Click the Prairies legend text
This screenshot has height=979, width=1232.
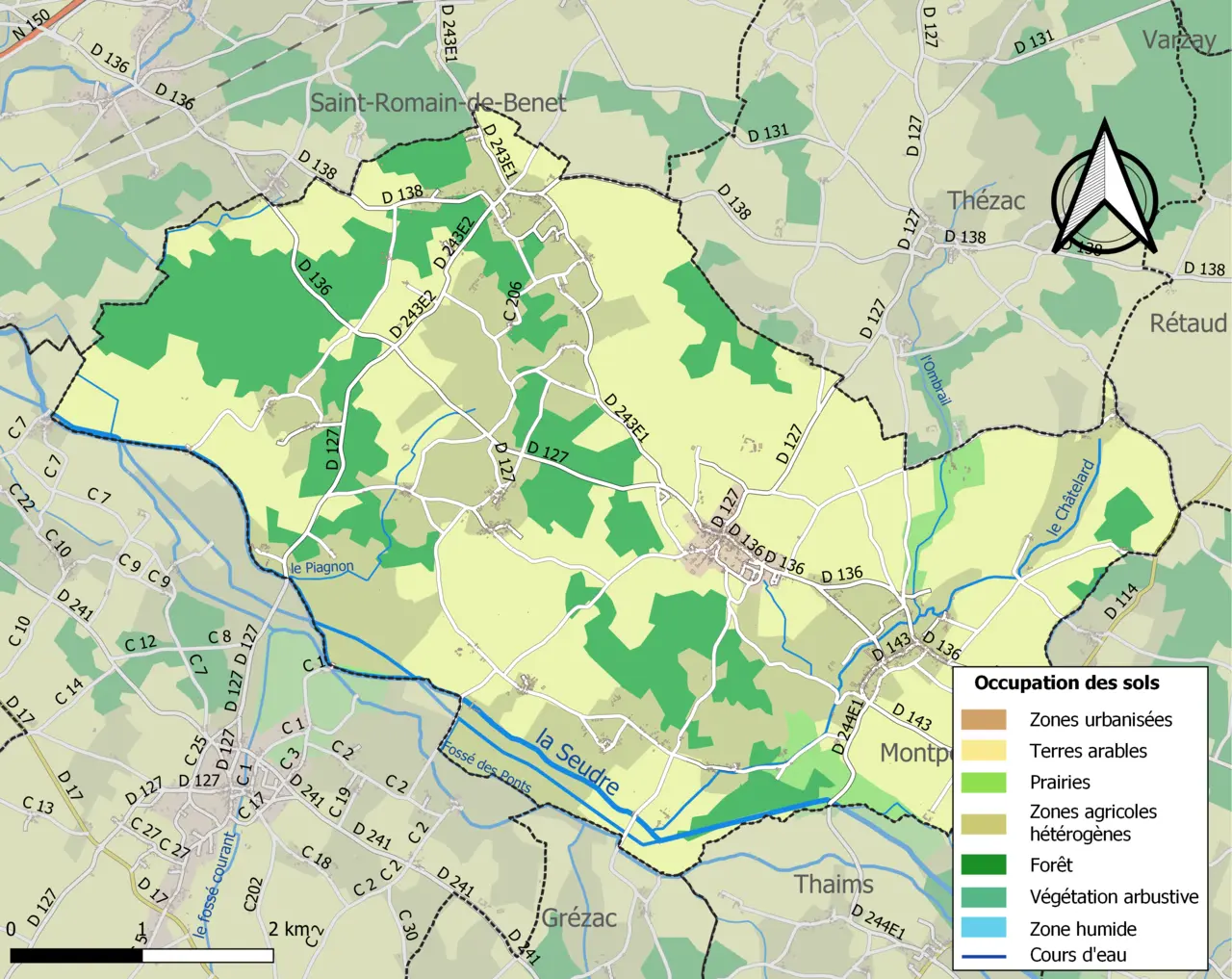1060,783
